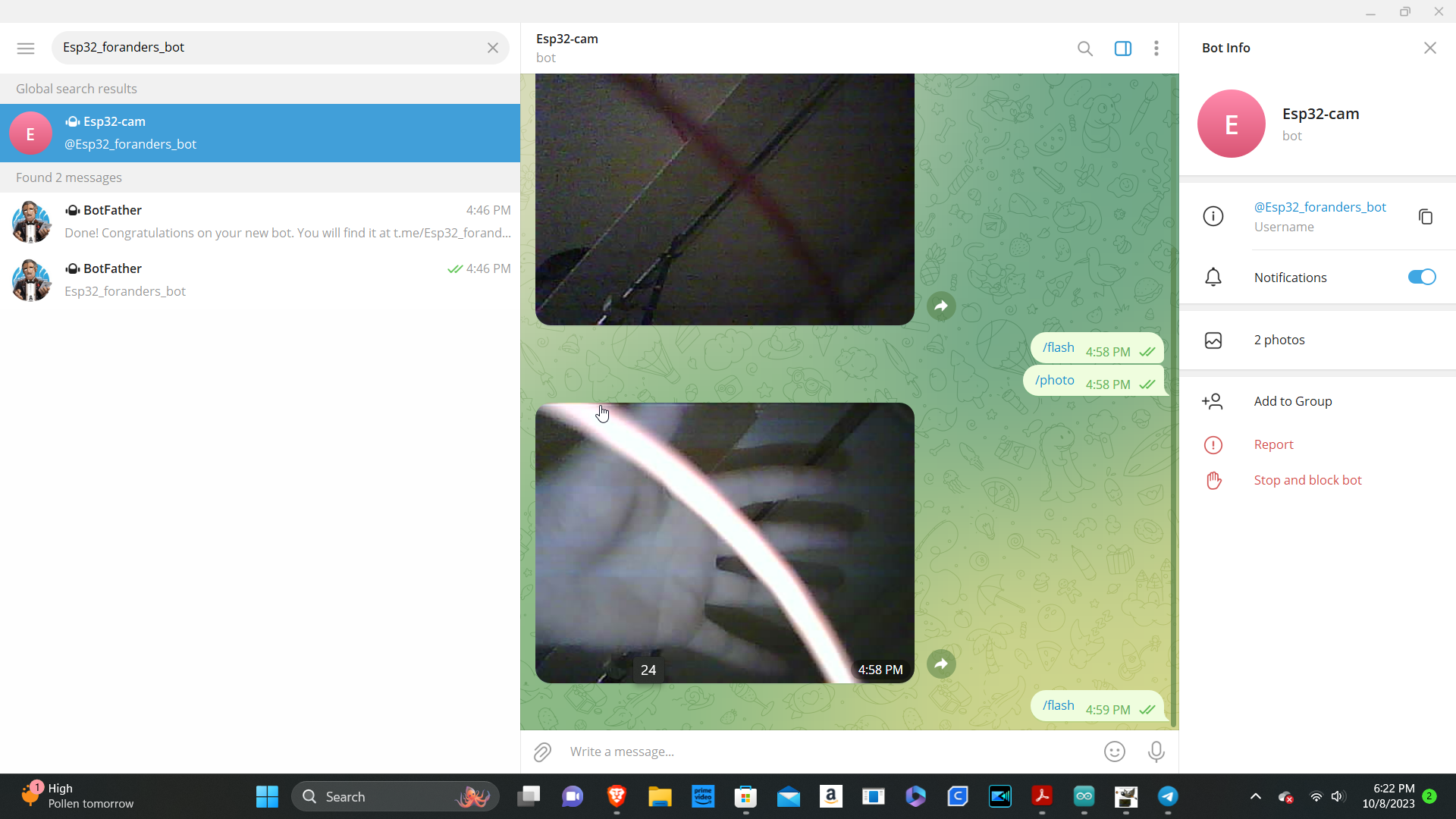1456x819 pixels.
Task: Open the three-dot chat options menu
Action: tap(1156, 49)
